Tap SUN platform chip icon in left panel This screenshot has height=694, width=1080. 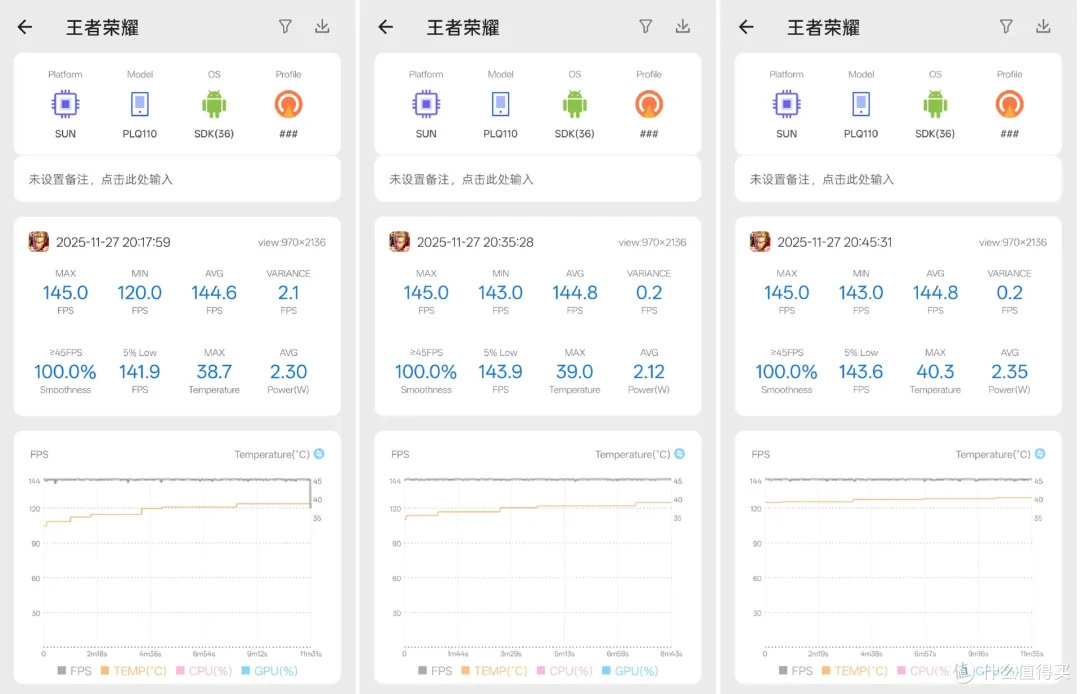65,104
